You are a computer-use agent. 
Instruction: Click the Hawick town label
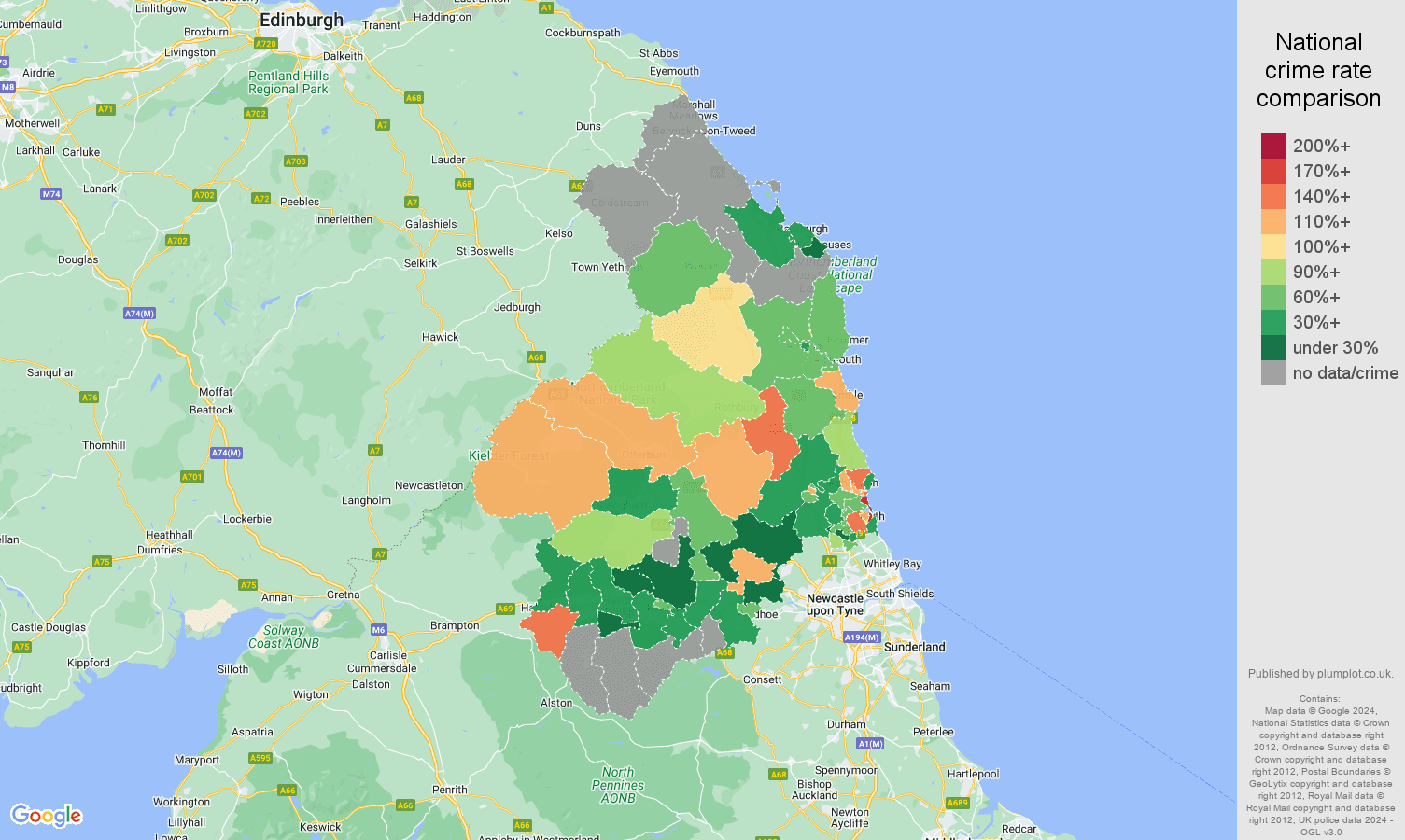(x=441, y=337)
